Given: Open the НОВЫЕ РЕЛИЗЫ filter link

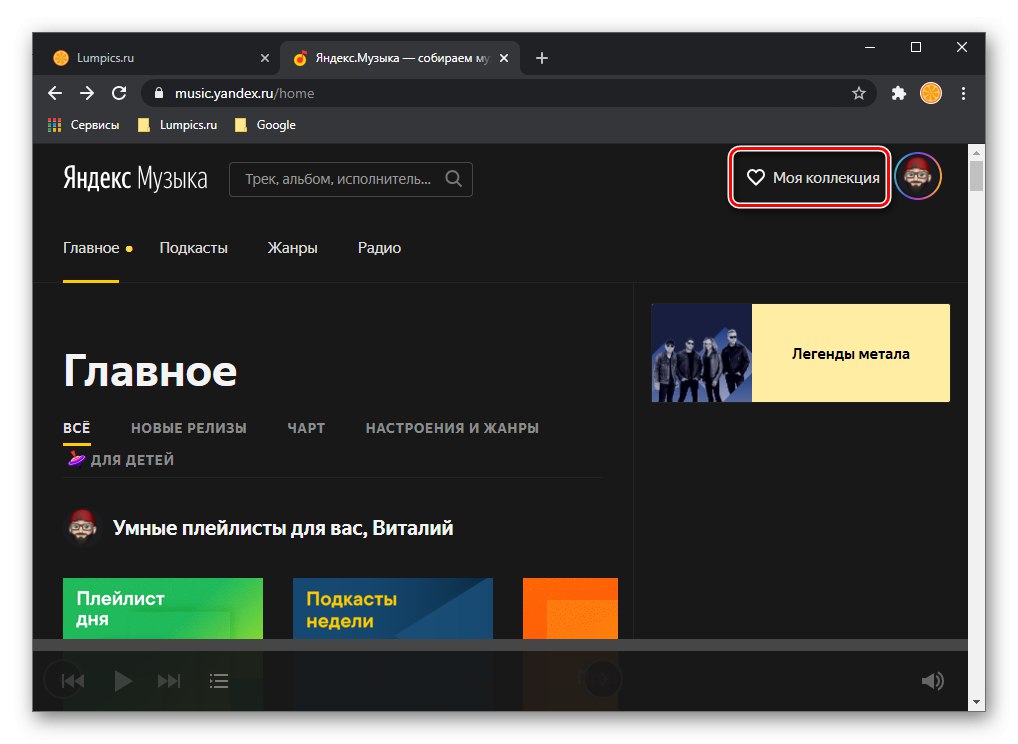Looking at the screenshot, I should tap(189, 428).
